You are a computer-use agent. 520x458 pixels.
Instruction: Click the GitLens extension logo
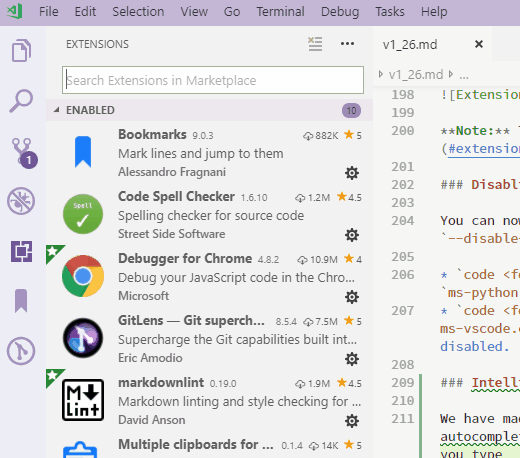coord(83,338)
